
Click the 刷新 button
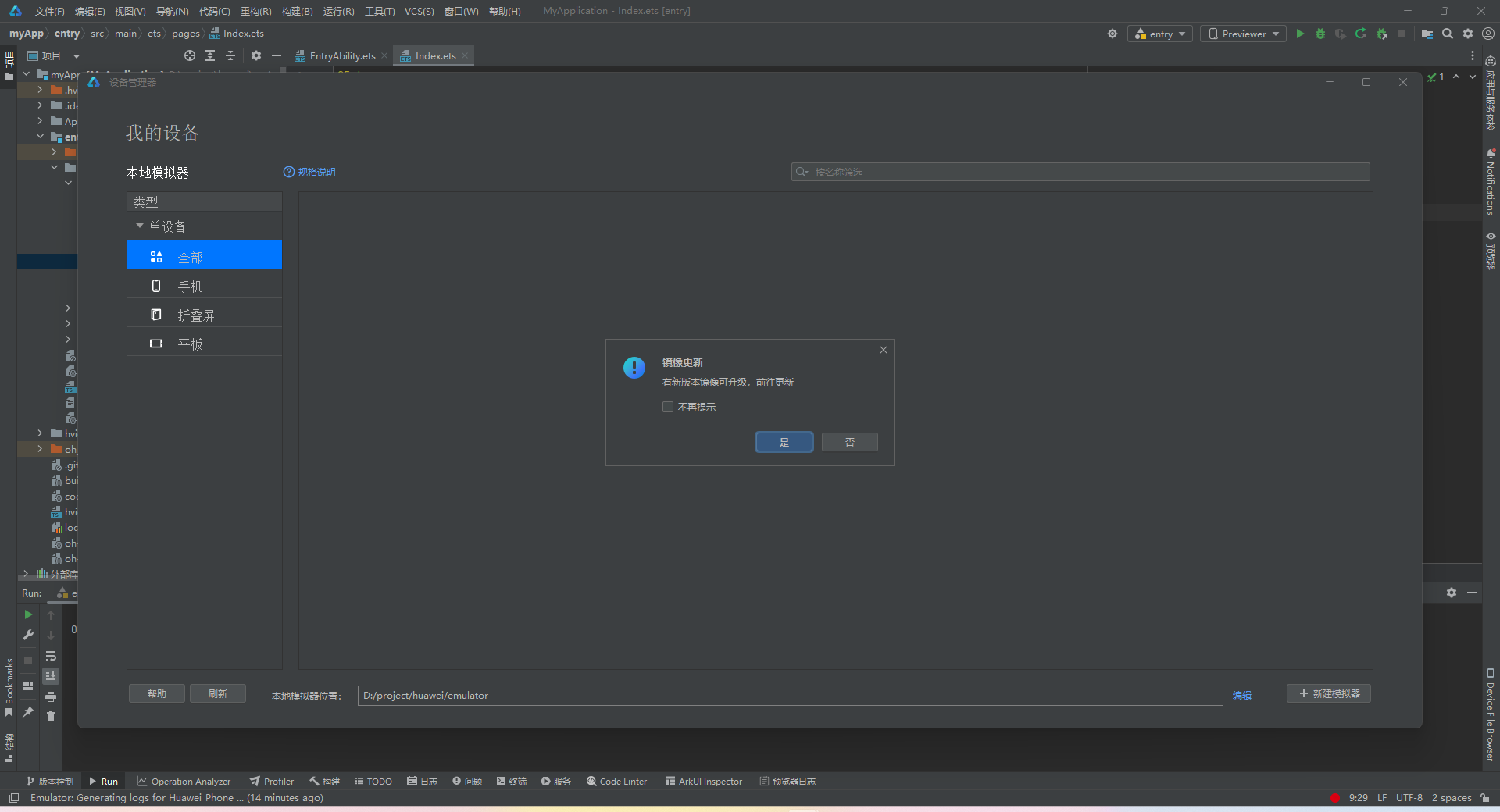(x=218, y=693)
